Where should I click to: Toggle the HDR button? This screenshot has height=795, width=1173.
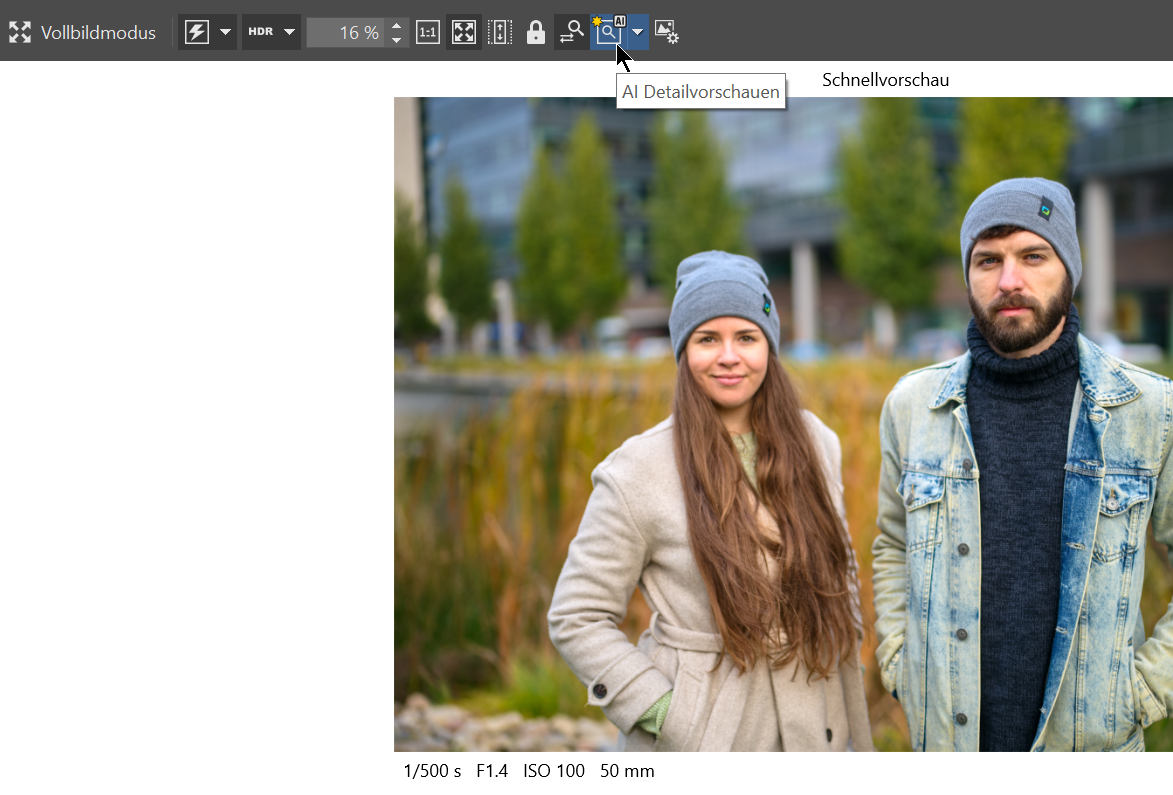260,32
